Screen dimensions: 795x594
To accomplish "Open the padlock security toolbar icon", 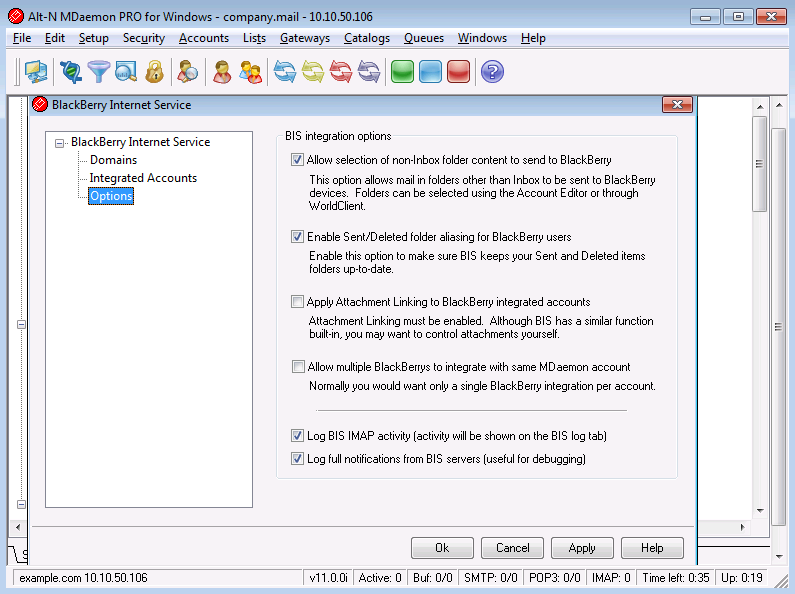I will [154, 71].
